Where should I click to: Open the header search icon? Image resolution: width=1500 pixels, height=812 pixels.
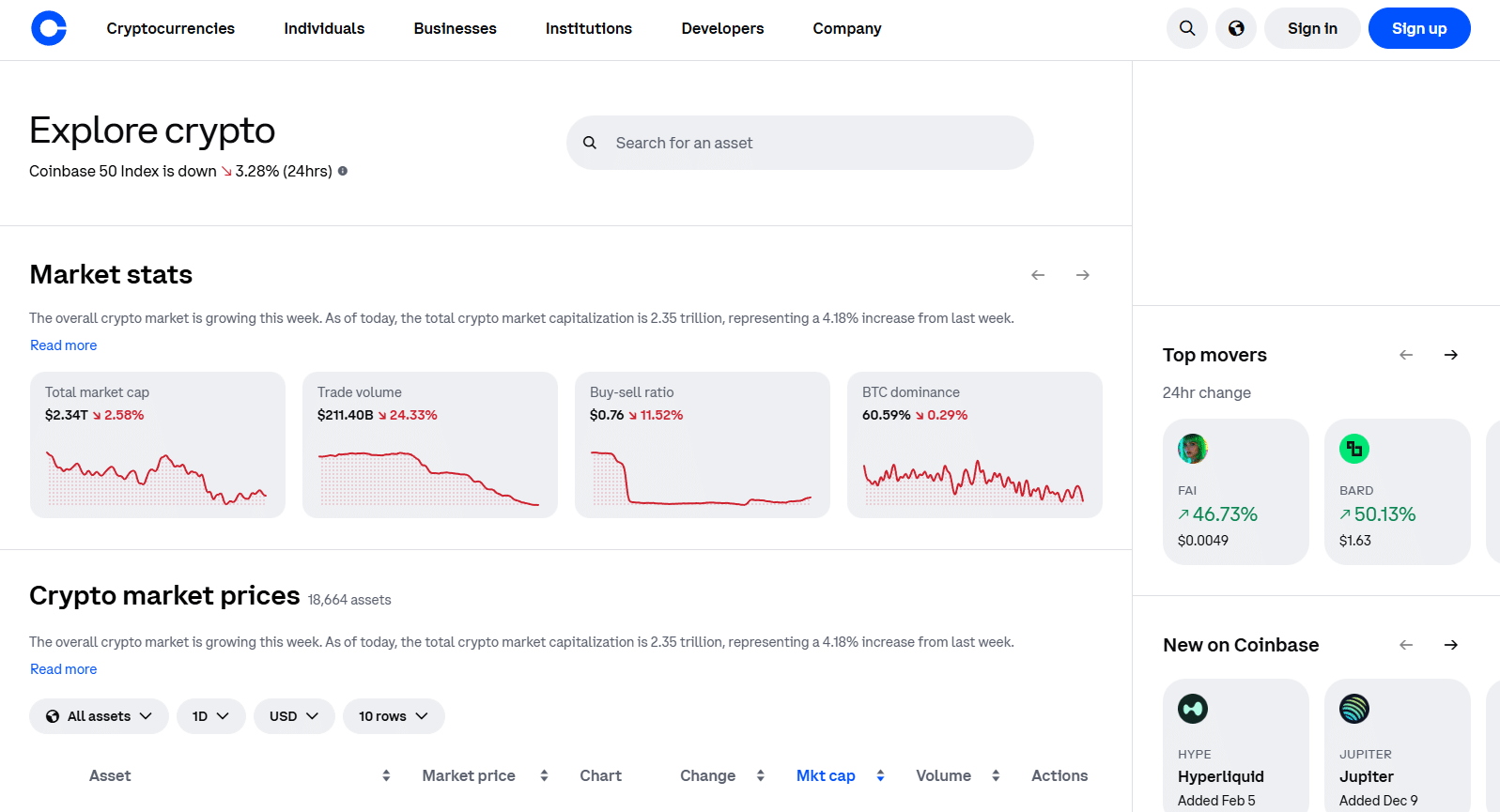(1187, 28)
